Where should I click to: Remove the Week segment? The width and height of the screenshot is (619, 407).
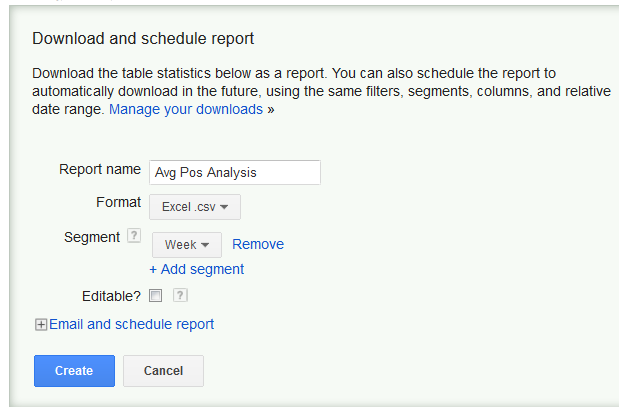(258, 244)
